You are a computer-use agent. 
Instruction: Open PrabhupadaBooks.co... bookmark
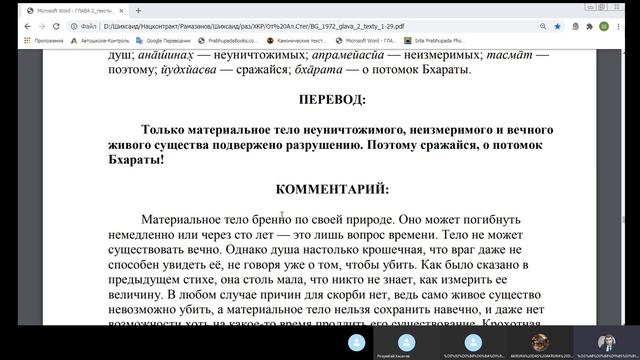point(228,40)
